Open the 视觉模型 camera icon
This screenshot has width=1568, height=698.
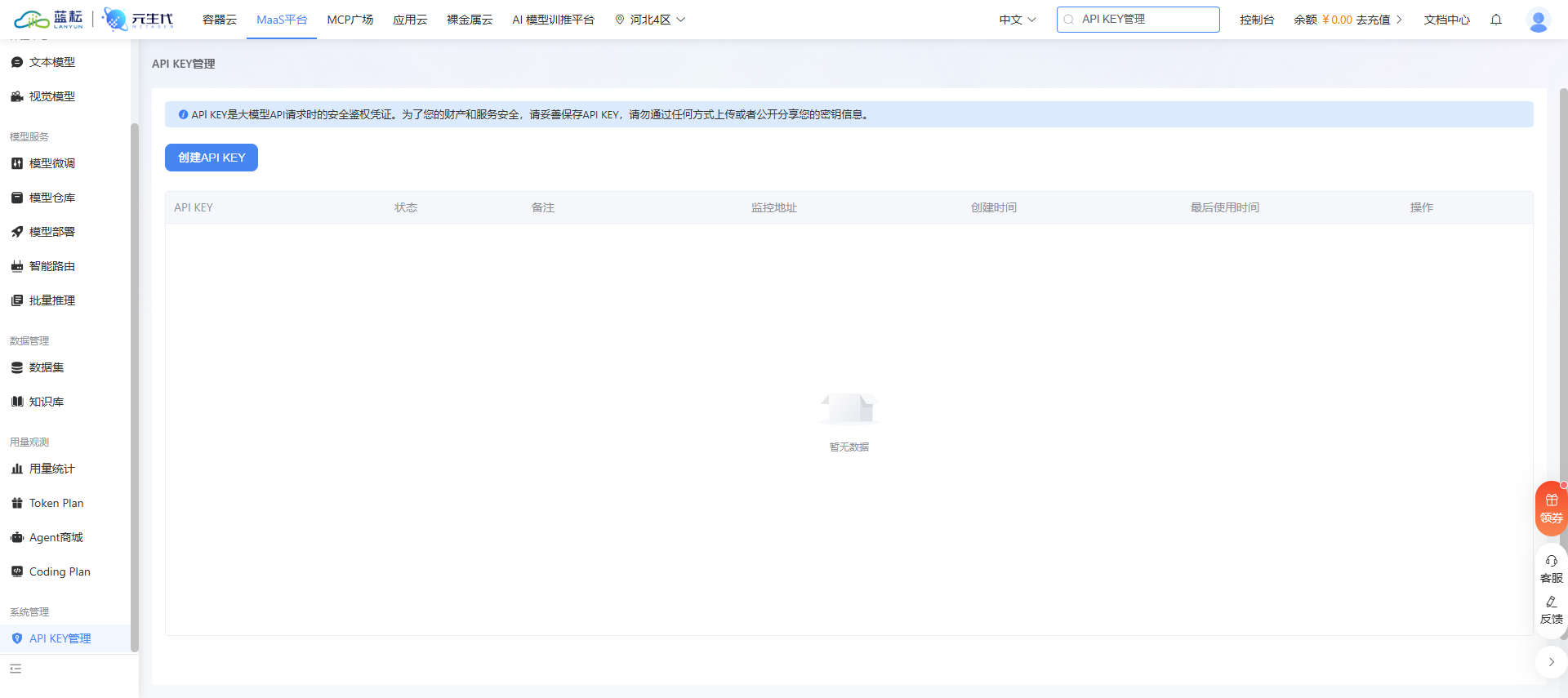click(x=17, y=96)
